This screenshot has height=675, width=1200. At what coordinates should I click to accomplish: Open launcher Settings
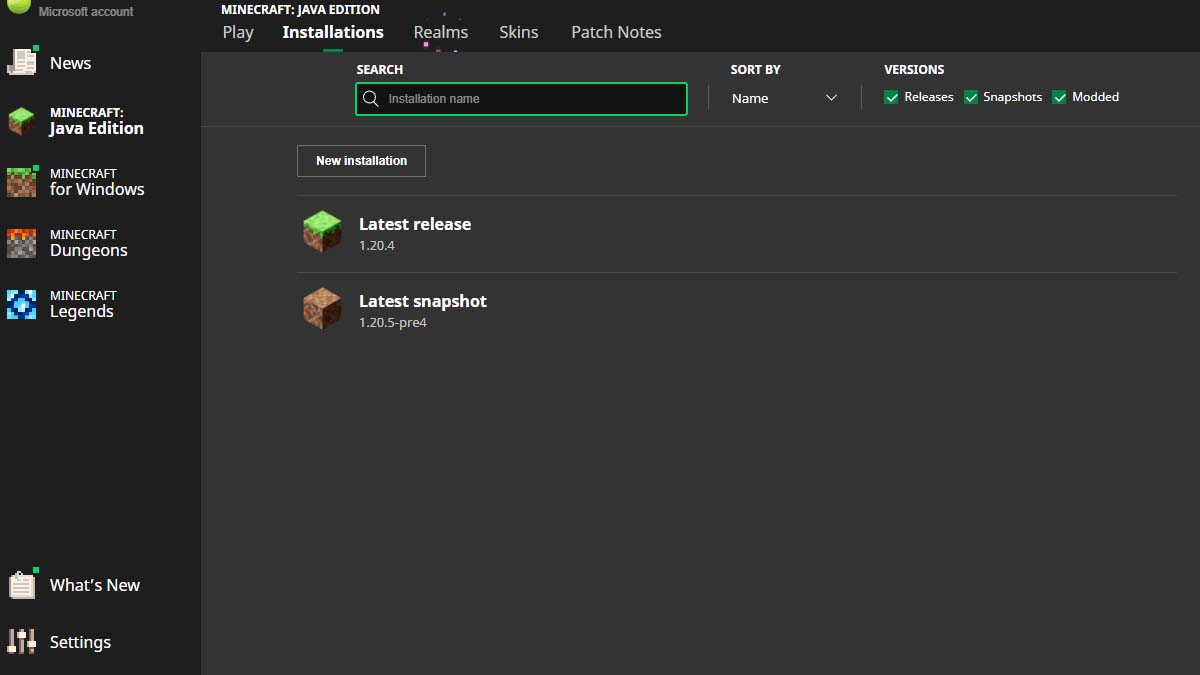80,641
